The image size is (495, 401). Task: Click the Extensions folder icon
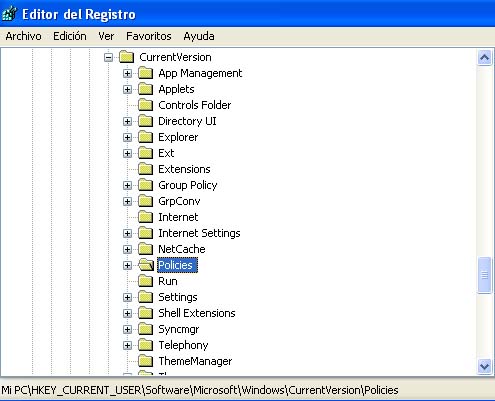(x=146, y=169)
